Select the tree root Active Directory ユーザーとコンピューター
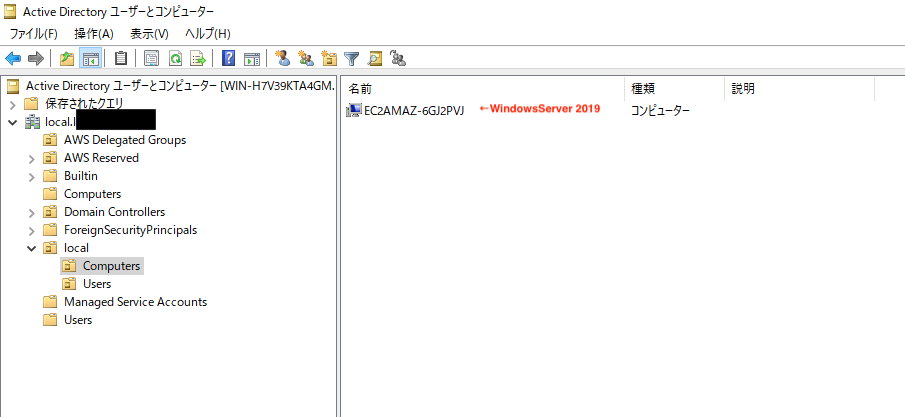The width and height of the screenshot is (905, 417). coord(180,86)
